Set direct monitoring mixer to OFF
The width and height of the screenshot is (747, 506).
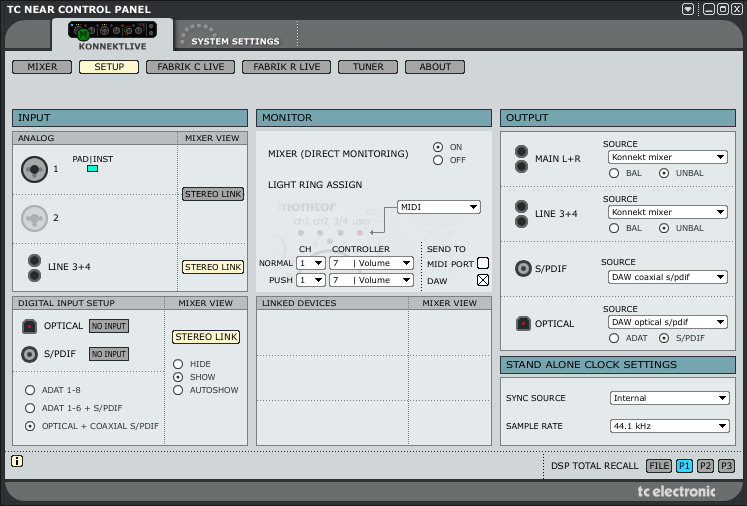tap(438, 161)
